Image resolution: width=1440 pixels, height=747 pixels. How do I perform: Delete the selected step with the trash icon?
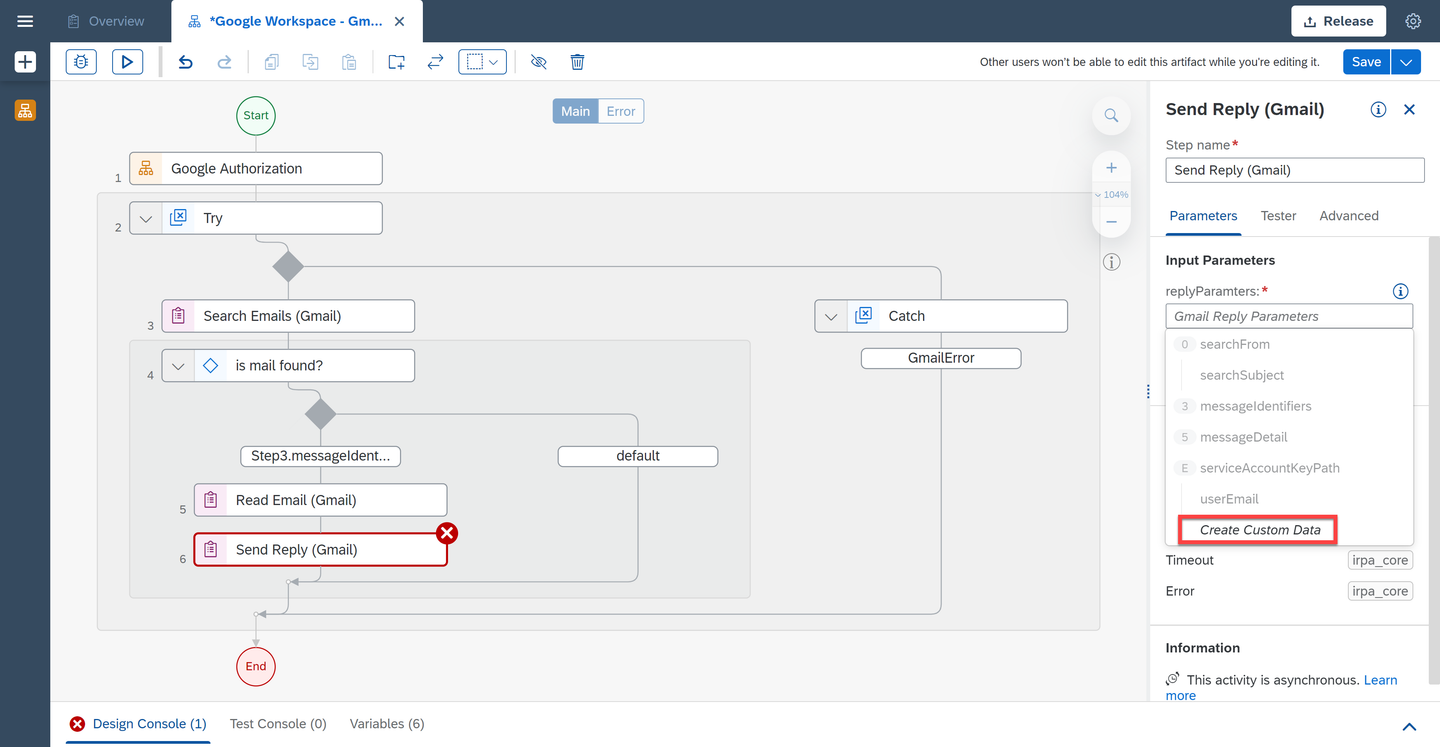pos(577,62)
